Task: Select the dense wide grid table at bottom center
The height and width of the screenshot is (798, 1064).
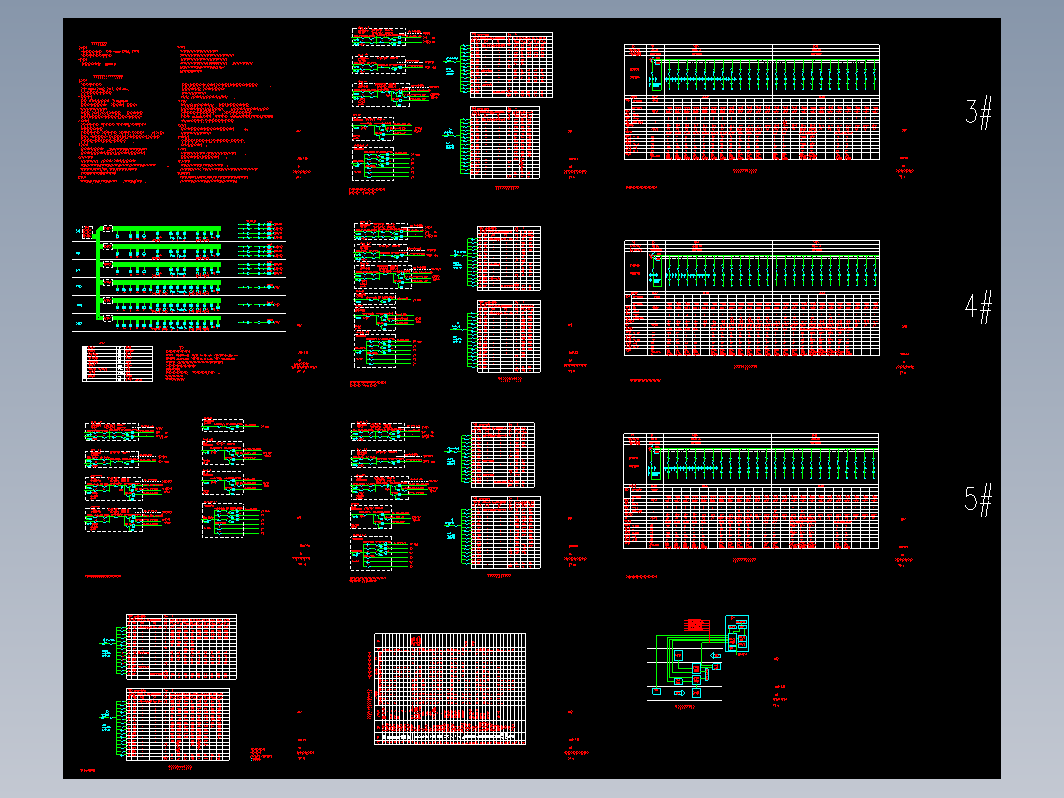Action: 450,689
